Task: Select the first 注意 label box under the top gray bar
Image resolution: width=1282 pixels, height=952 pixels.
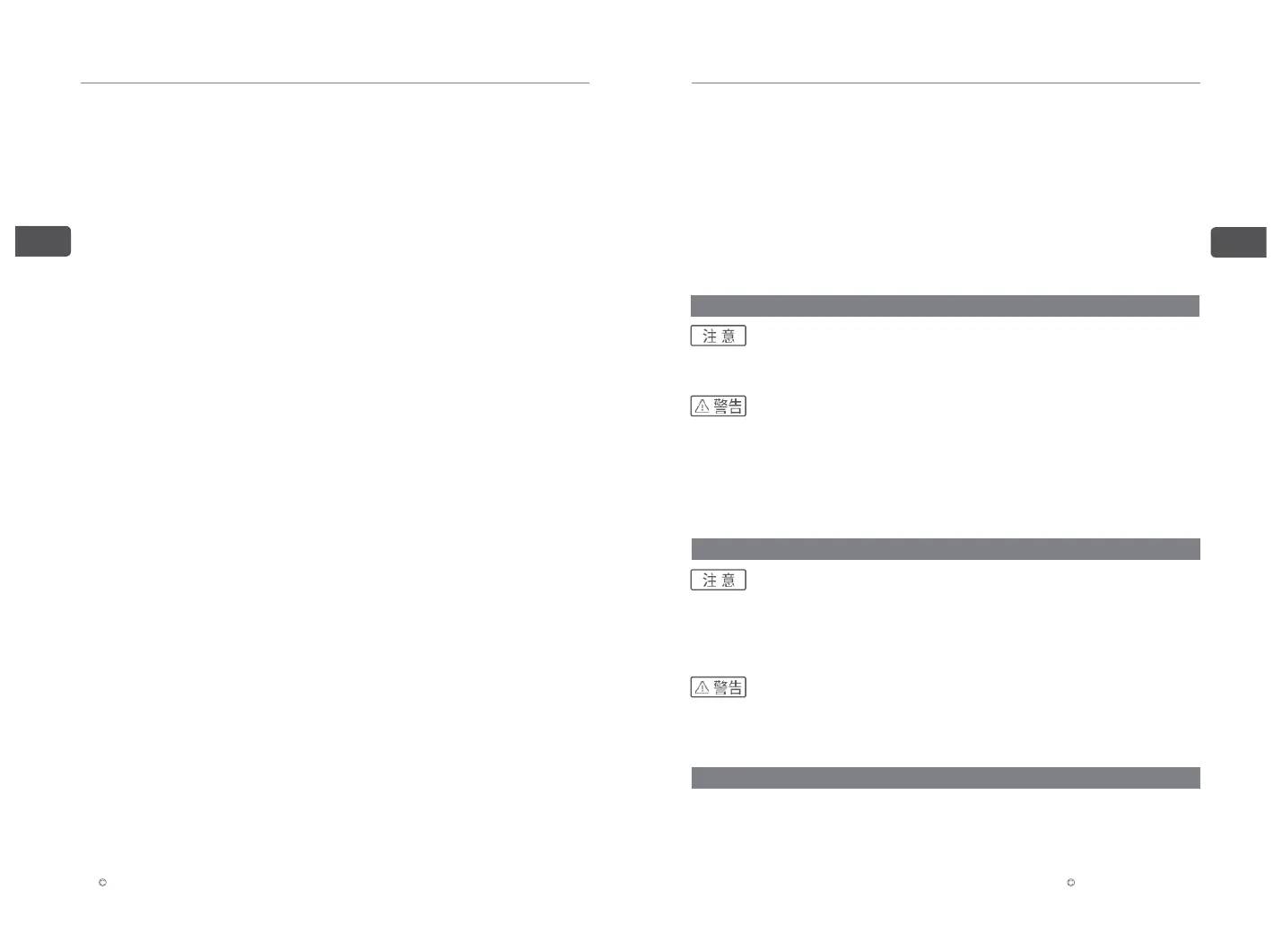Action: (x=719, y=336)
